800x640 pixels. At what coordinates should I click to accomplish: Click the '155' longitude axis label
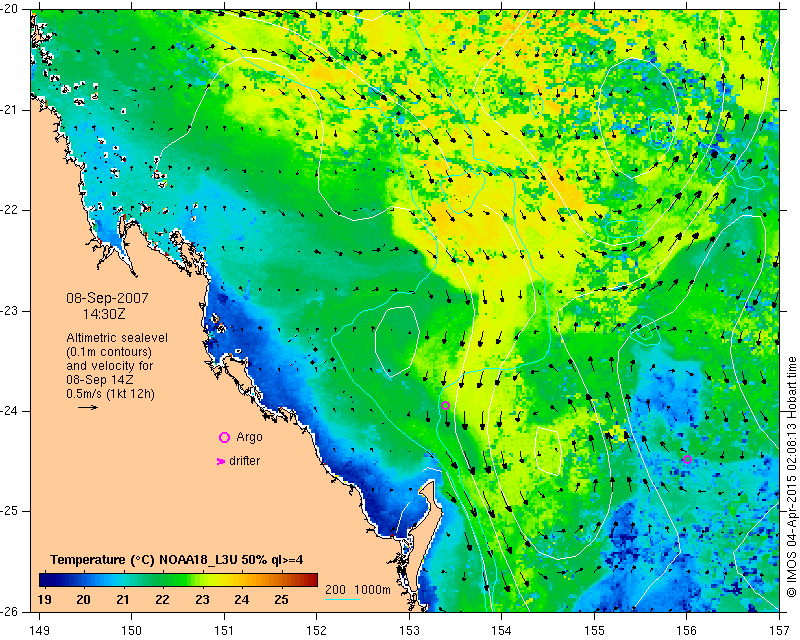pyautogui.click(x=594, y=631)
